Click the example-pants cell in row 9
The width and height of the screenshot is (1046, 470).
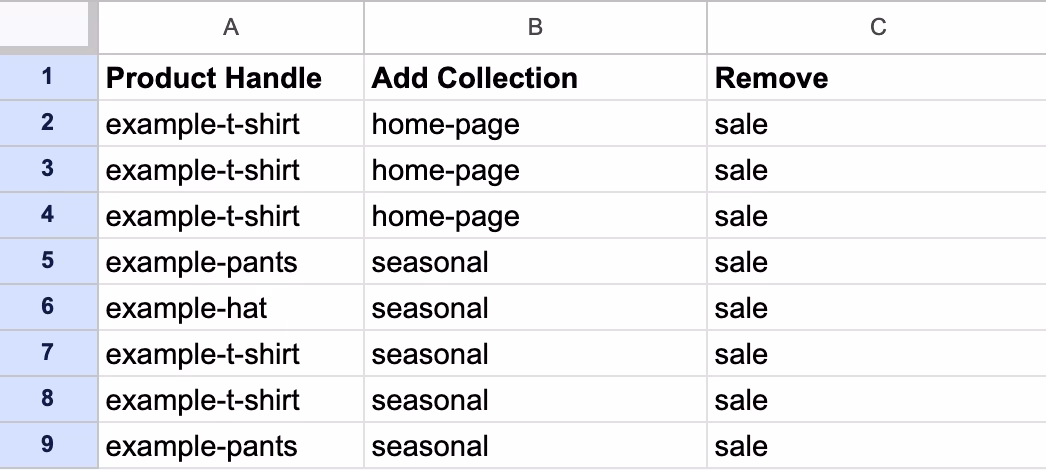point(231,446)
